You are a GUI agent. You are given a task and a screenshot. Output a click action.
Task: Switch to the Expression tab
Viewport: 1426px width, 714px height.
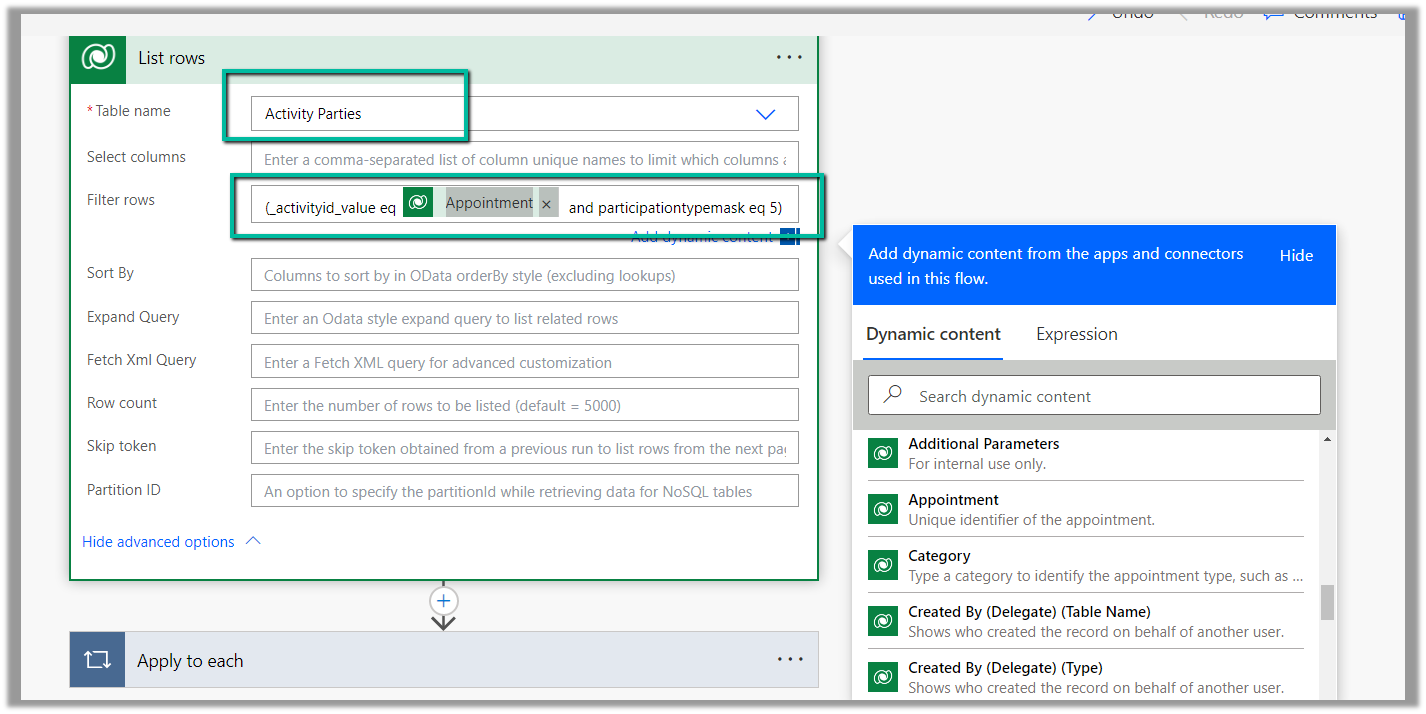tap(1076, 334)
